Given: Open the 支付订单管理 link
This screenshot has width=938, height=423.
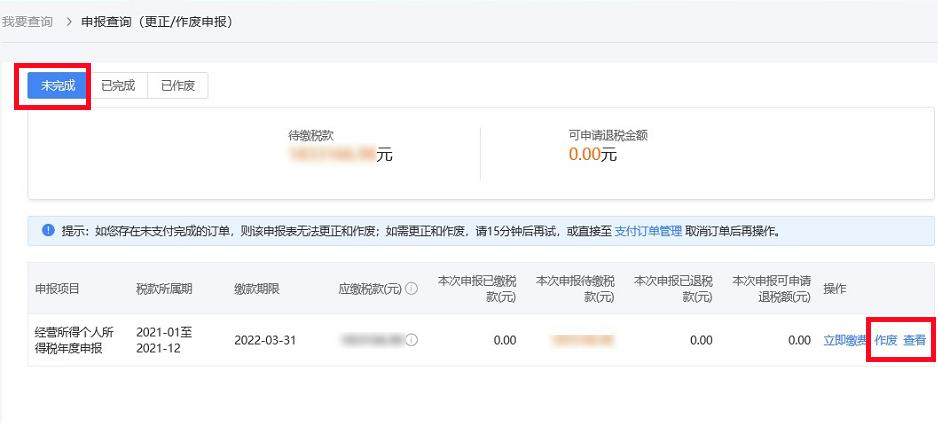Looking at the screenshot, I should [x=647, y=231].
